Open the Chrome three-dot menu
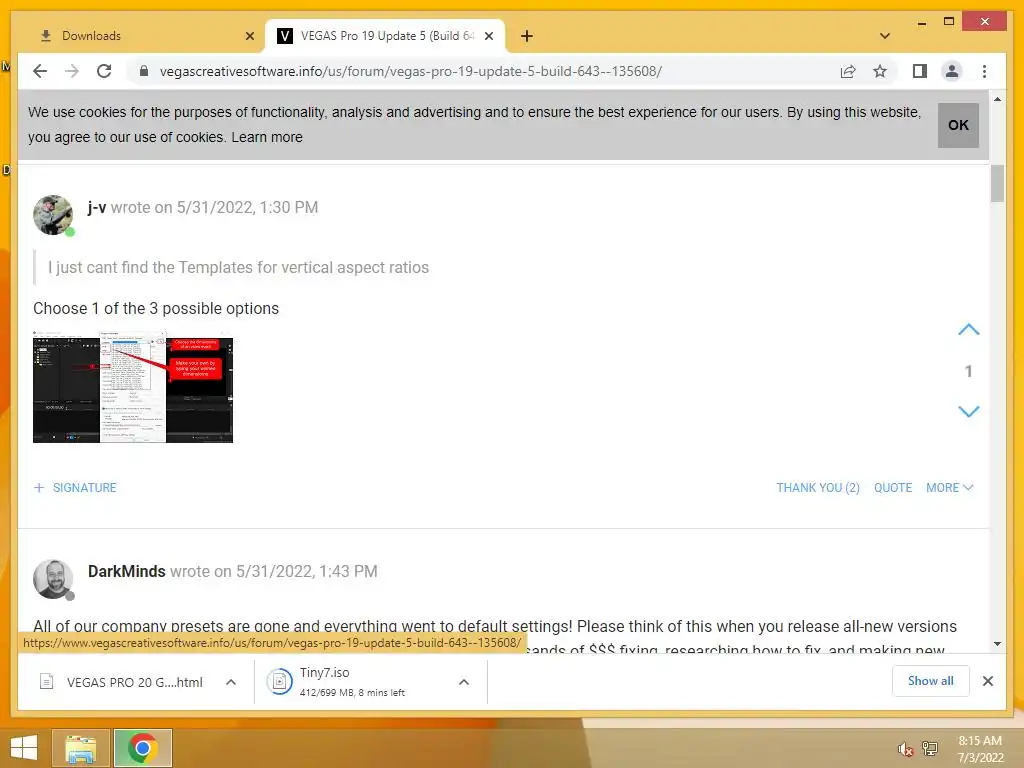The width and height of the screenshot is (1024, 768). pyautogui.click(x=984, y=71)
